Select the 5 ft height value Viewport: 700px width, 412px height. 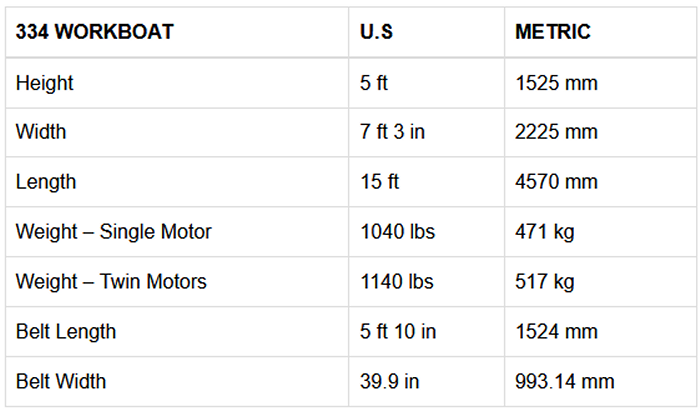374,82
